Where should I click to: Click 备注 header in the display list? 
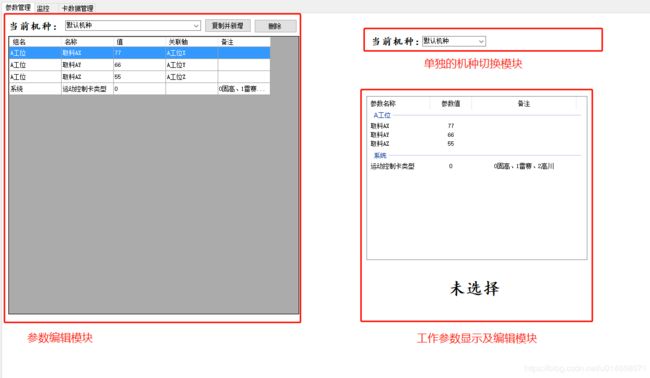coord(524,104)
